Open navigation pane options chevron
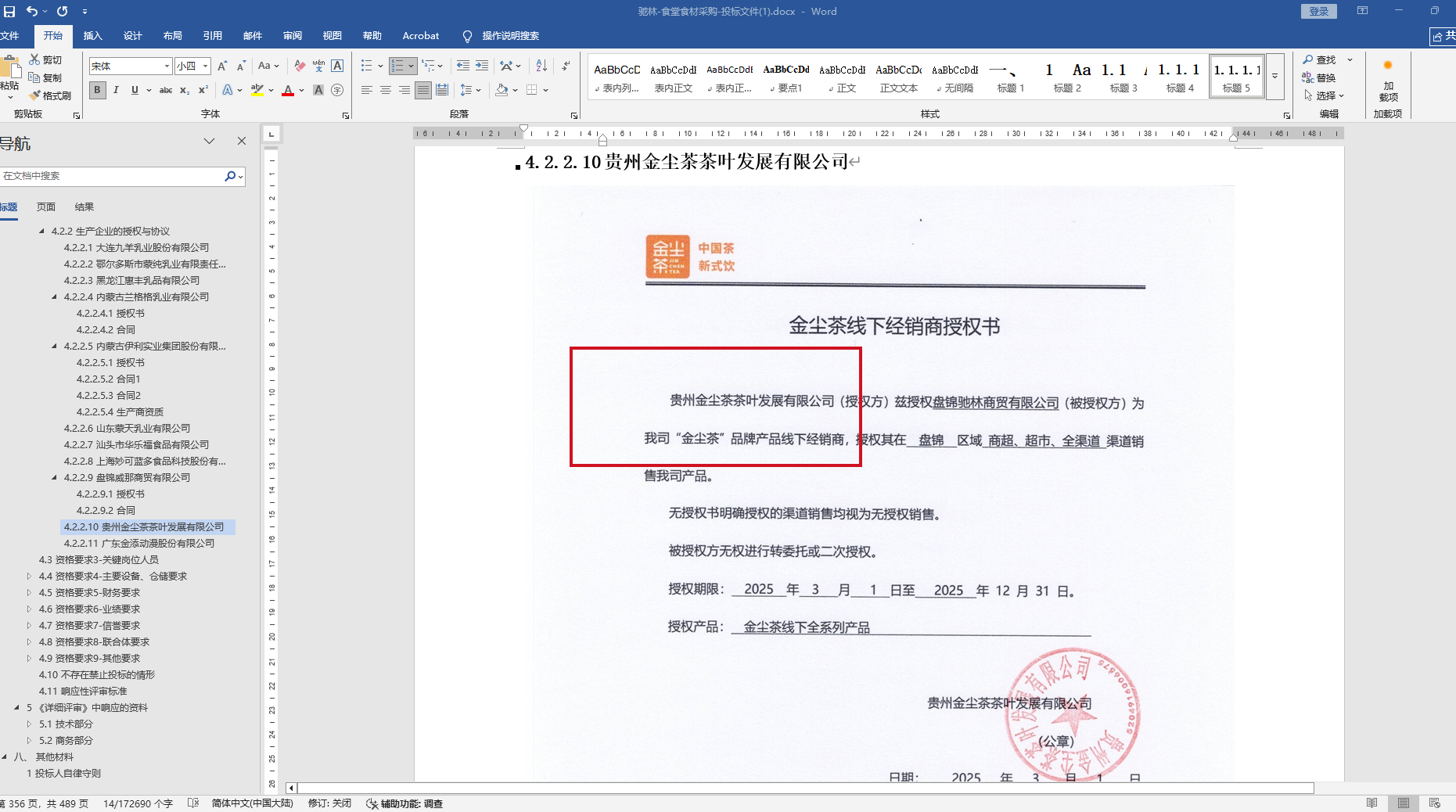Screen dimensions: 1456x812 tap(209, 141)
